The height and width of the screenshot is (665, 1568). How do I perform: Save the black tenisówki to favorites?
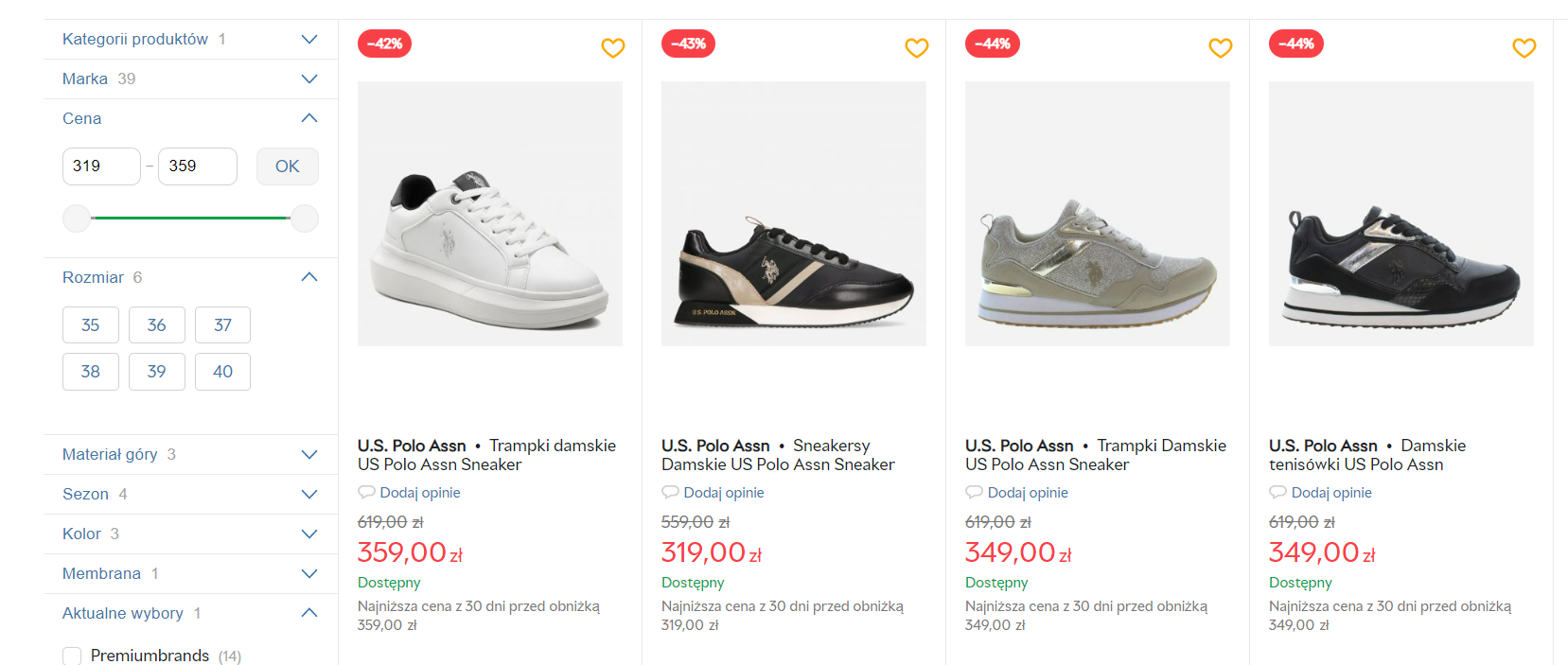tap(1524, 47)
